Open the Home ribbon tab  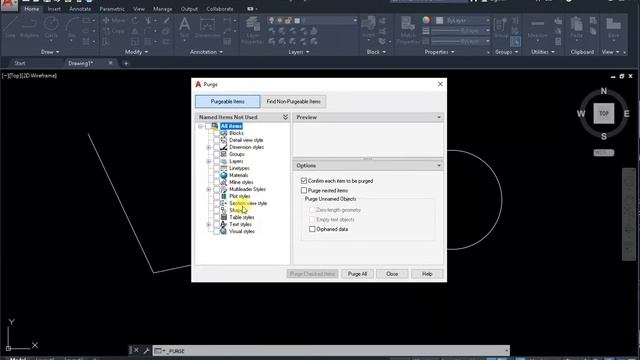[31, 9]
